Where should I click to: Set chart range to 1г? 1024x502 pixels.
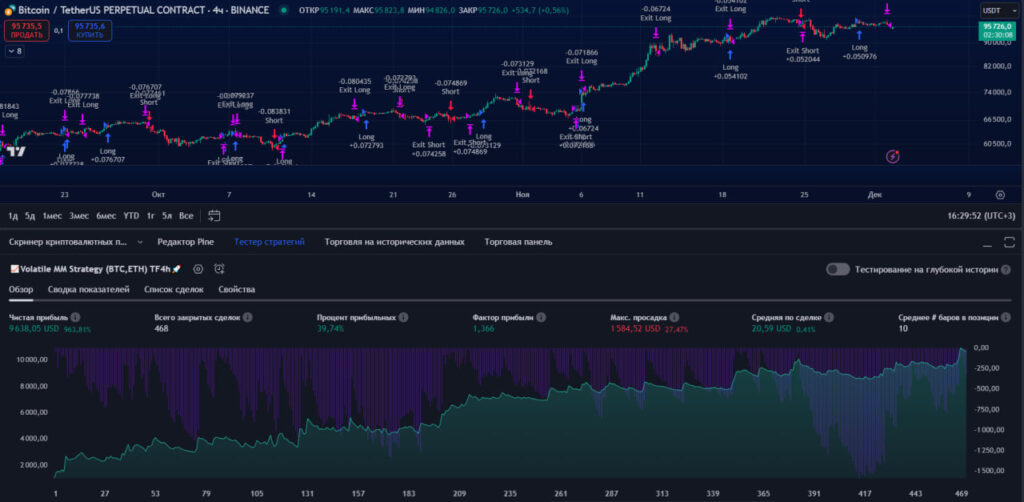coord(151,216)
